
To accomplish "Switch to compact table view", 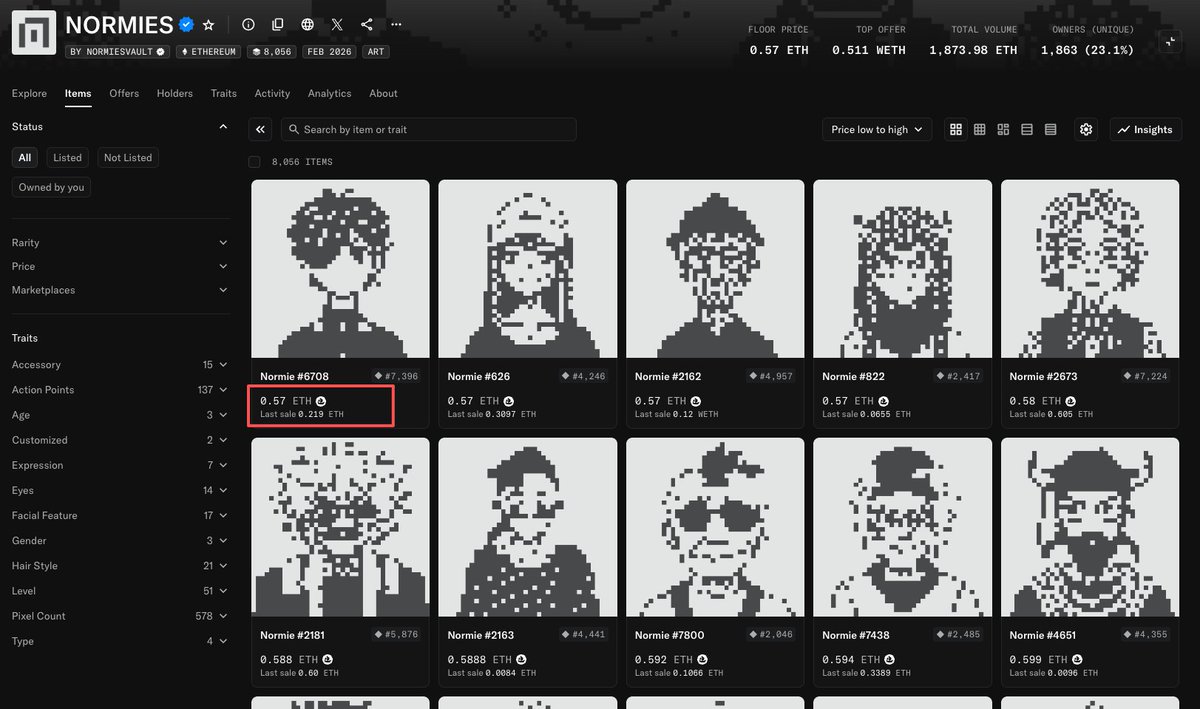I will pos(1051,129).
